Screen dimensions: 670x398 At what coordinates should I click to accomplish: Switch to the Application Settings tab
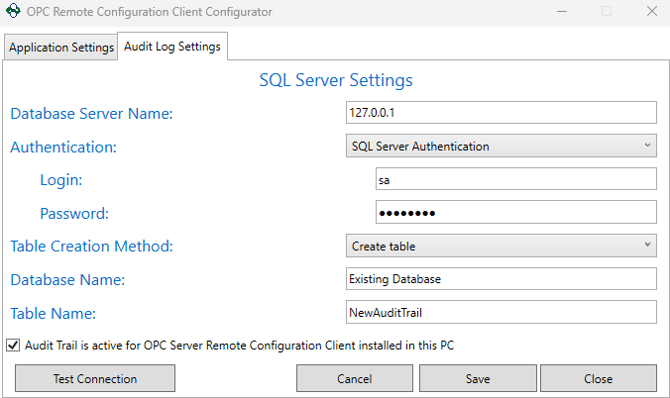point(61,47)
